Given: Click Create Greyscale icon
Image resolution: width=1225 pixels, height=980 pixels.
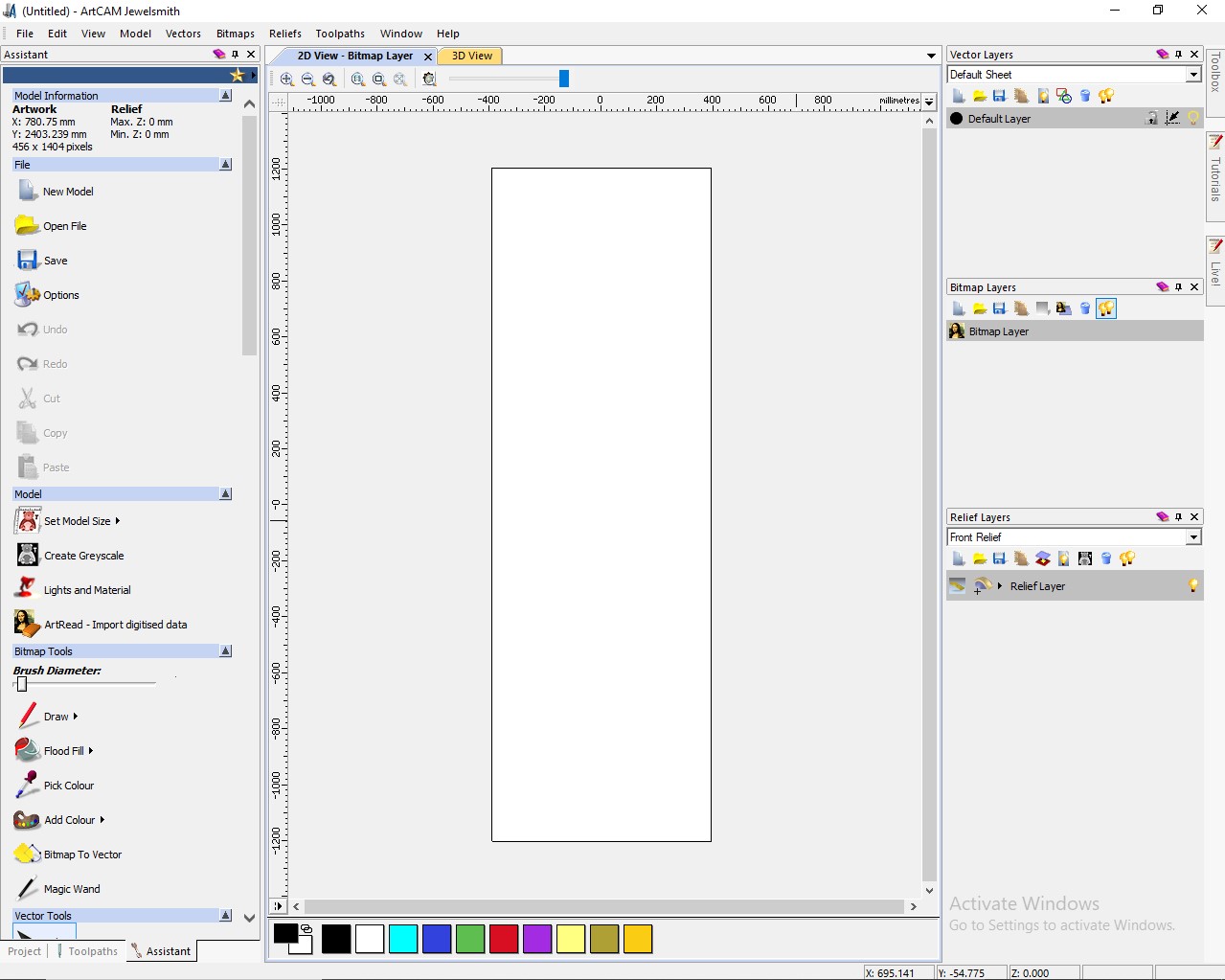Looking at the screenshot, I should pyautogui.click(x=28, y=556).
